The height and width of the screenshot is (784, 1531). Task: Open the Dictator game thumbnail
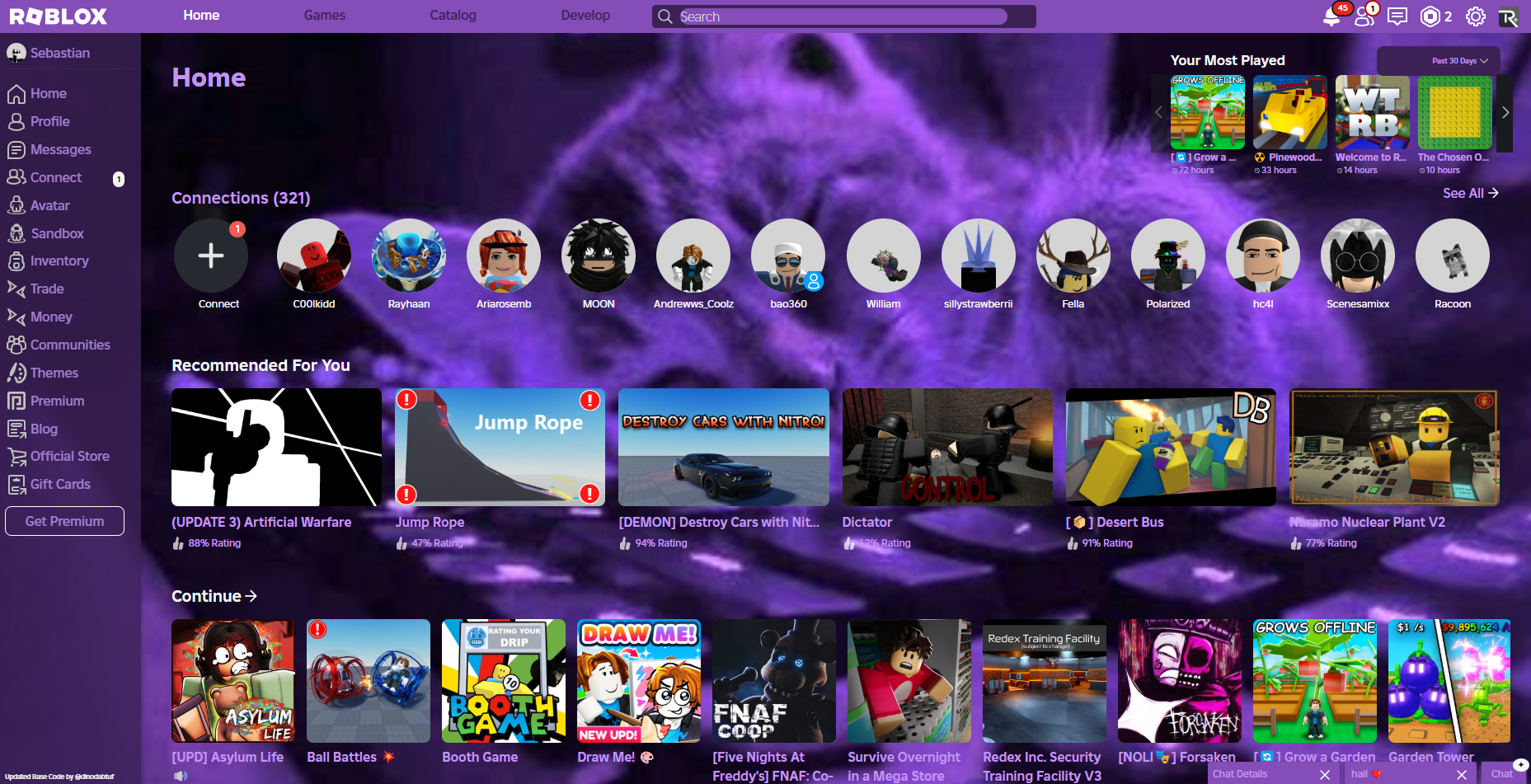click(x=947, y=447)
